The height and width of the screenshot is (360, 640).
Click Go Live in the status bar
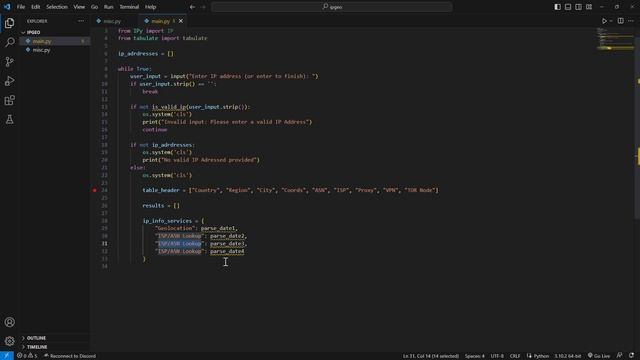[599, 356]
